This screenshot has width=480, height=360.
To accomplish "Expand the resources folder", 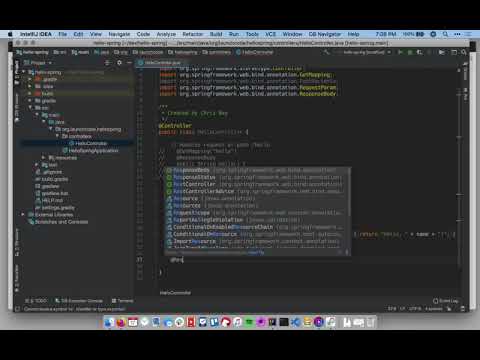I will 43,158.
